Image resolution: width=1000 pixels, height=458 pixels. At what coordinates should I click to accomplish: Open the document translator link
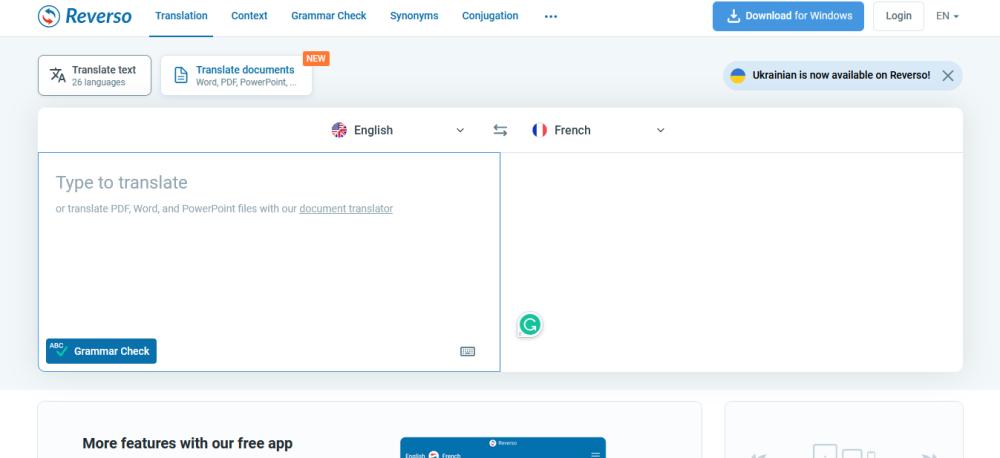[x=346, y=209]
